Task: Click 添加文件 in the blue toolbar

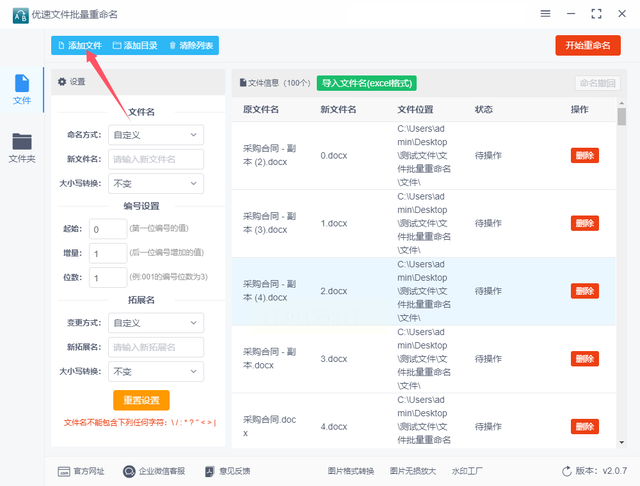Action: coord(80,45)
